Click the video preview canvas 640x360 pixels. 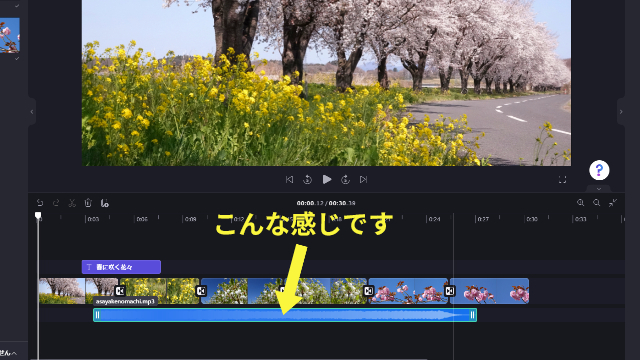tap(326, 83)
